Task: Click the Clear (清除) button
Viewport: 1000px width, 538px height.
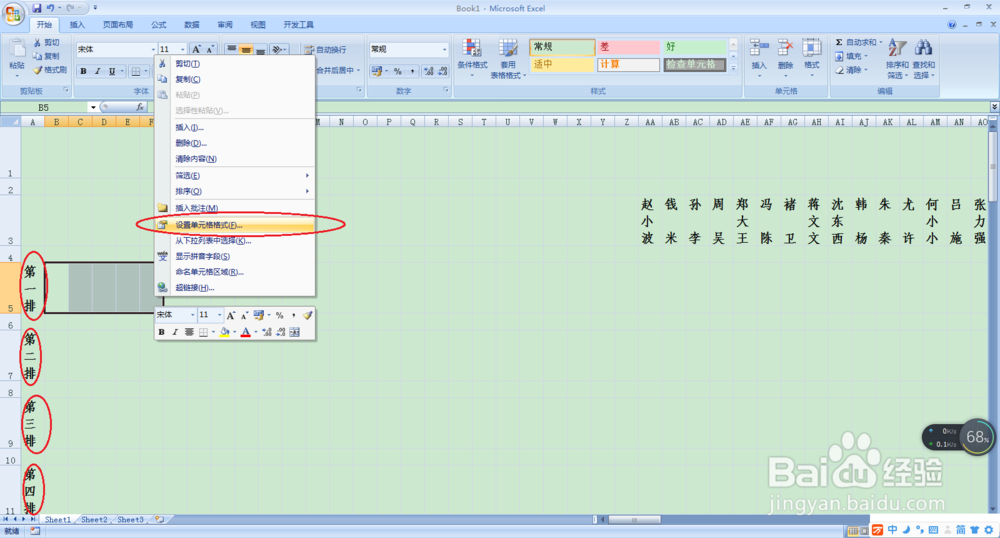Action: point(851,70)
